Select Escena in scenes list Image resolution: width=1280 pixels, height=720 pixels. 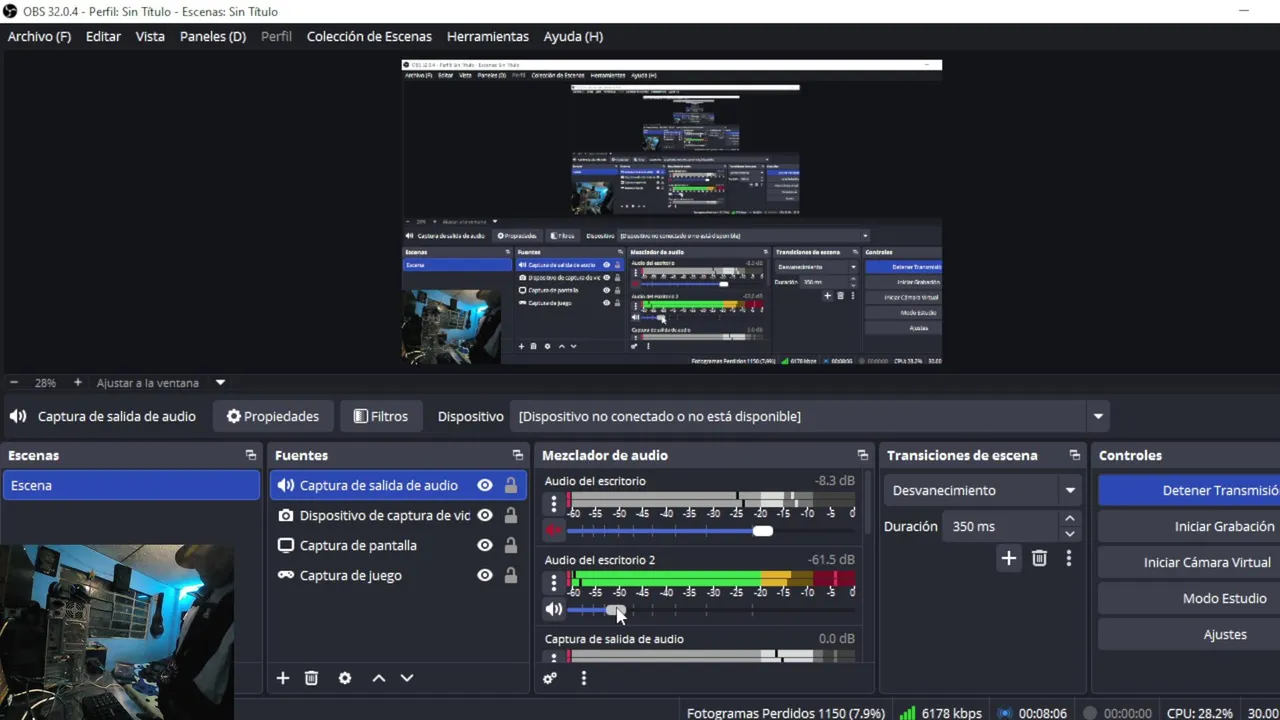(131, 485)
